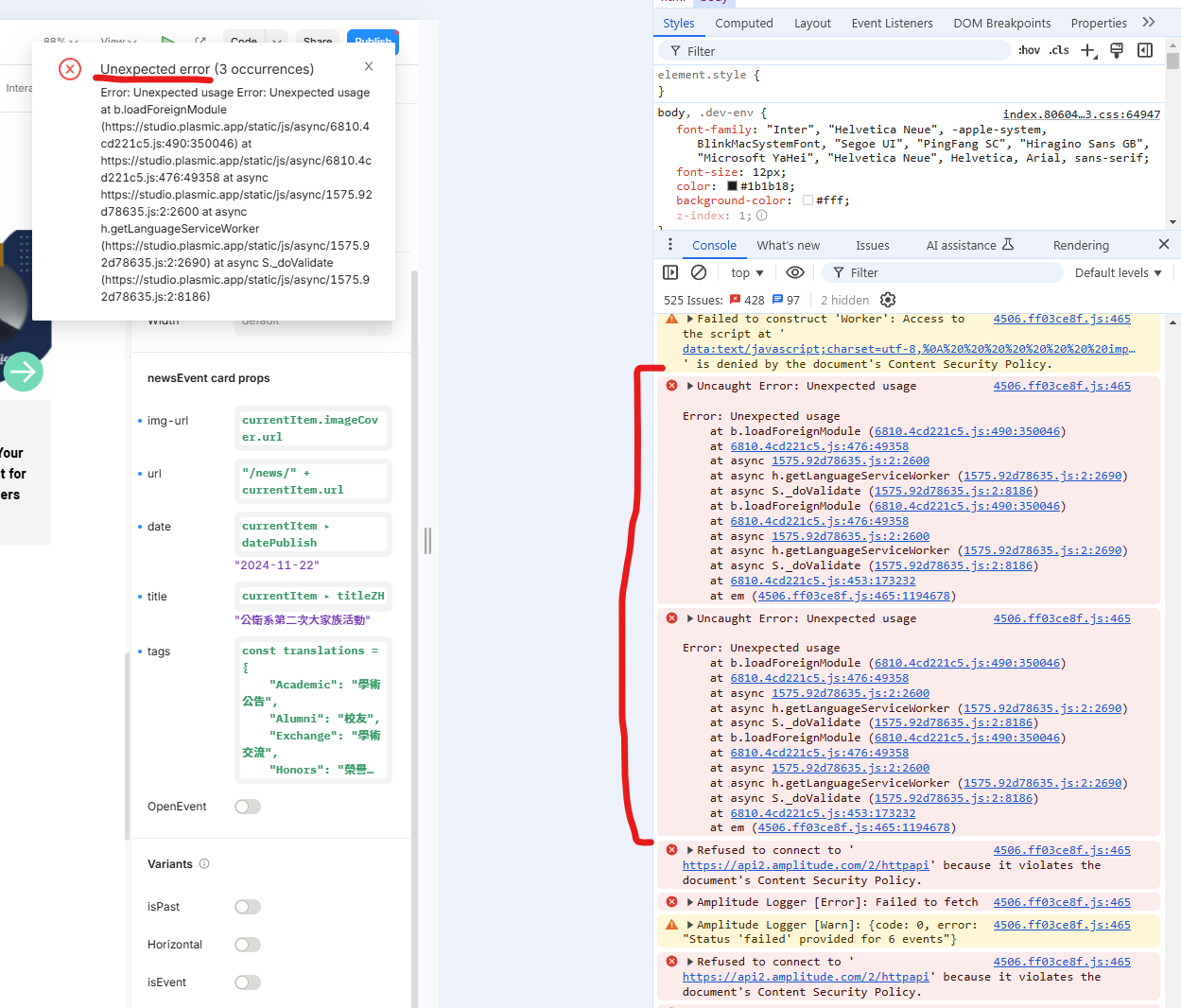Open index css source link
This screenshot has width=1181, height=1008.
[1081, 114]
